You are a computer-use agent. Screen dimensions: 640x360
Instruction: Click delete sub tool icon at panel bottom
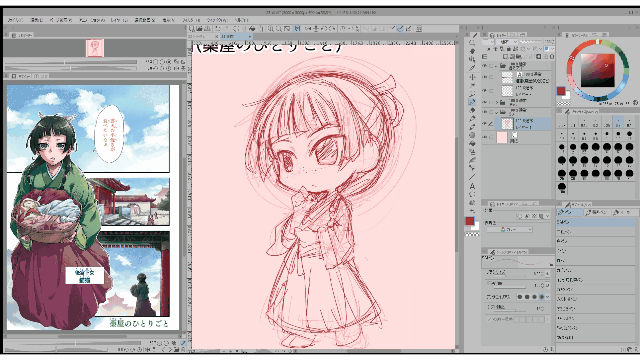click(x=635, y=349)
